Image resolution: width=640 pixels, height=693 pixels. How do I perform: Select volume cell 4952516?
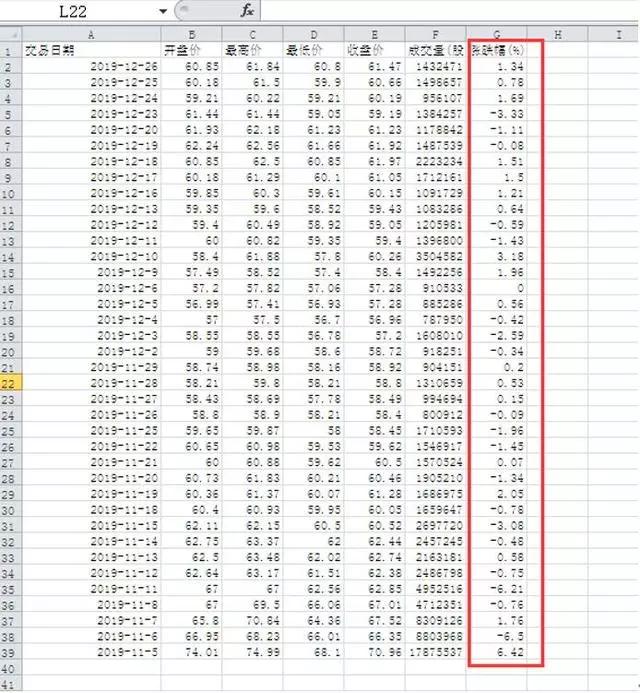point(435,589)
